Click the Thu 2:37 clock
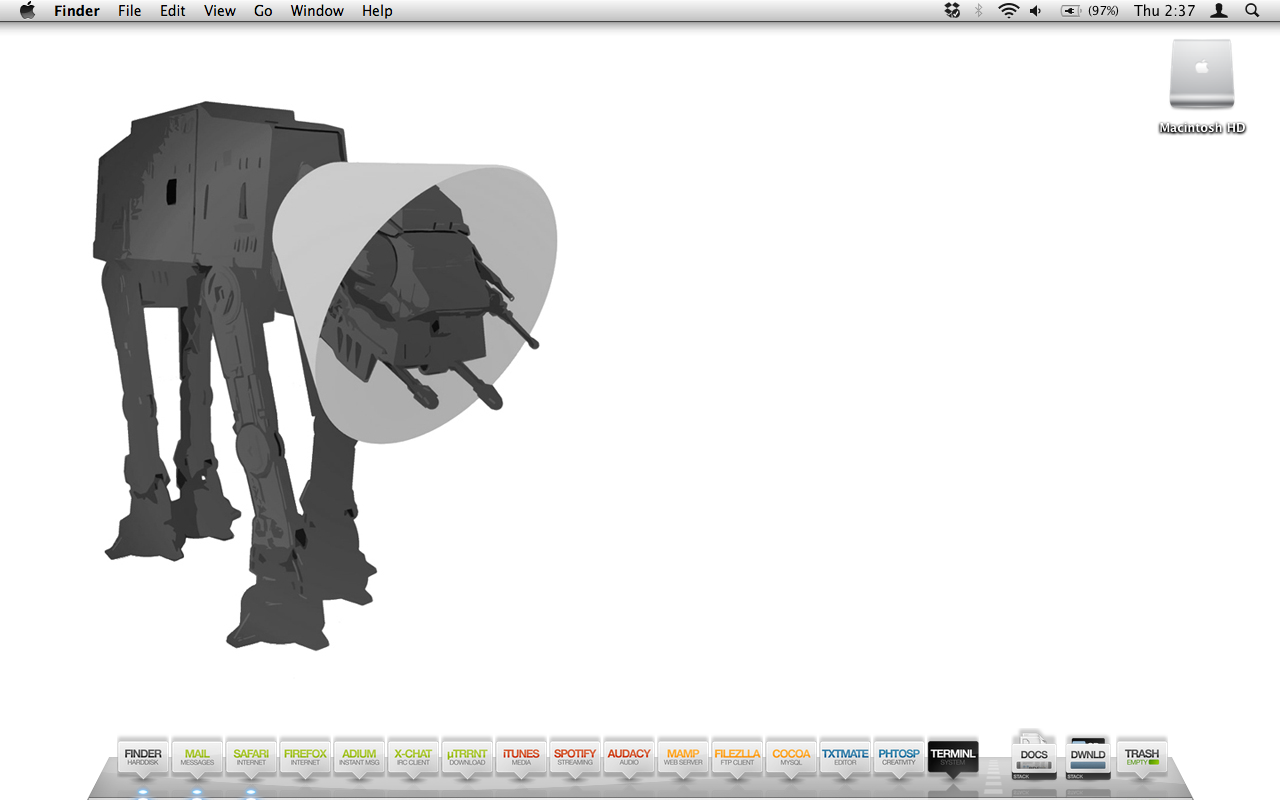1280x800 pixels. coord(1165,11)
